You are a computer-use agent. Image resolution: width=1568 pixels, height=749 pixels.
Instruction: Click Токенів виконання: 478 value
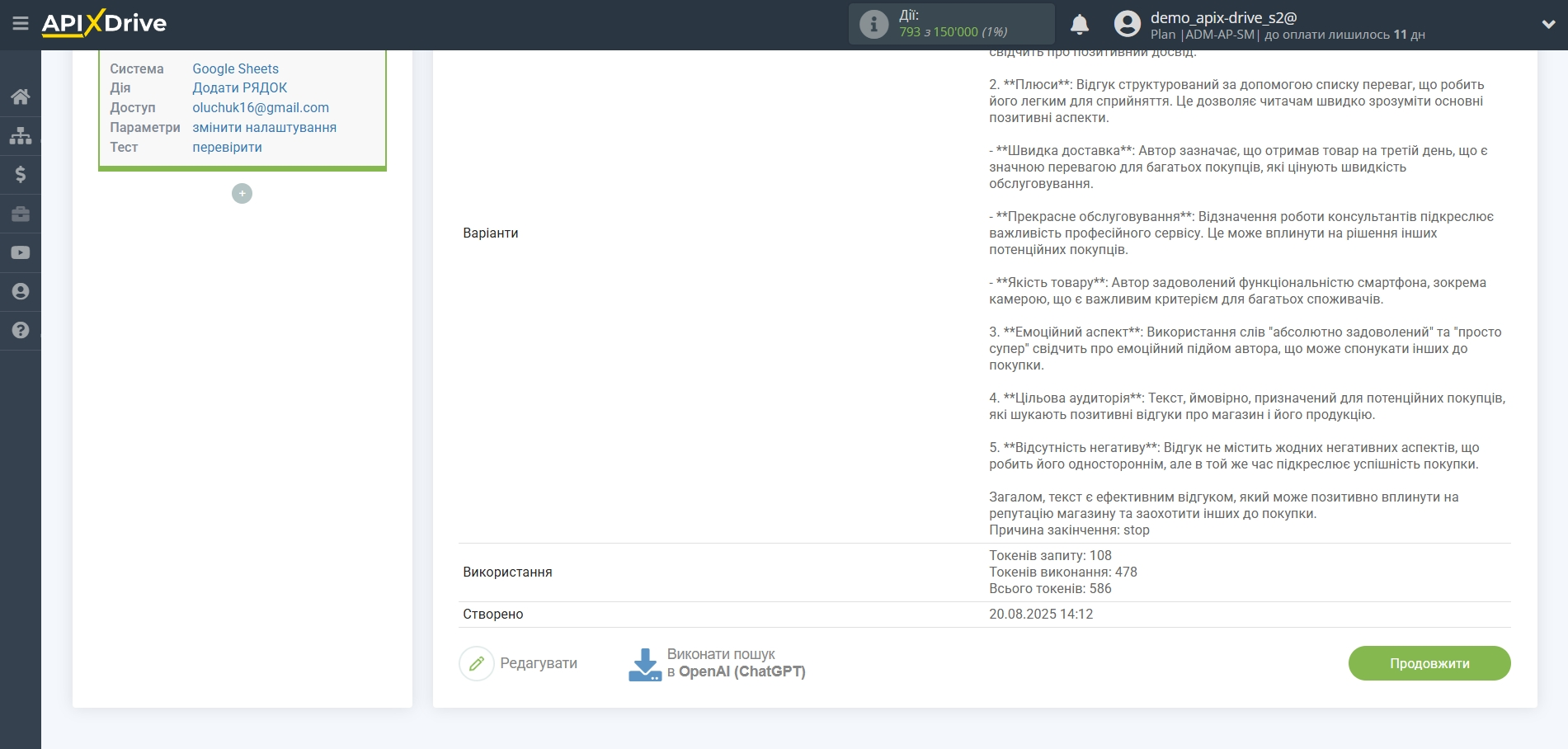(1063, 572)
